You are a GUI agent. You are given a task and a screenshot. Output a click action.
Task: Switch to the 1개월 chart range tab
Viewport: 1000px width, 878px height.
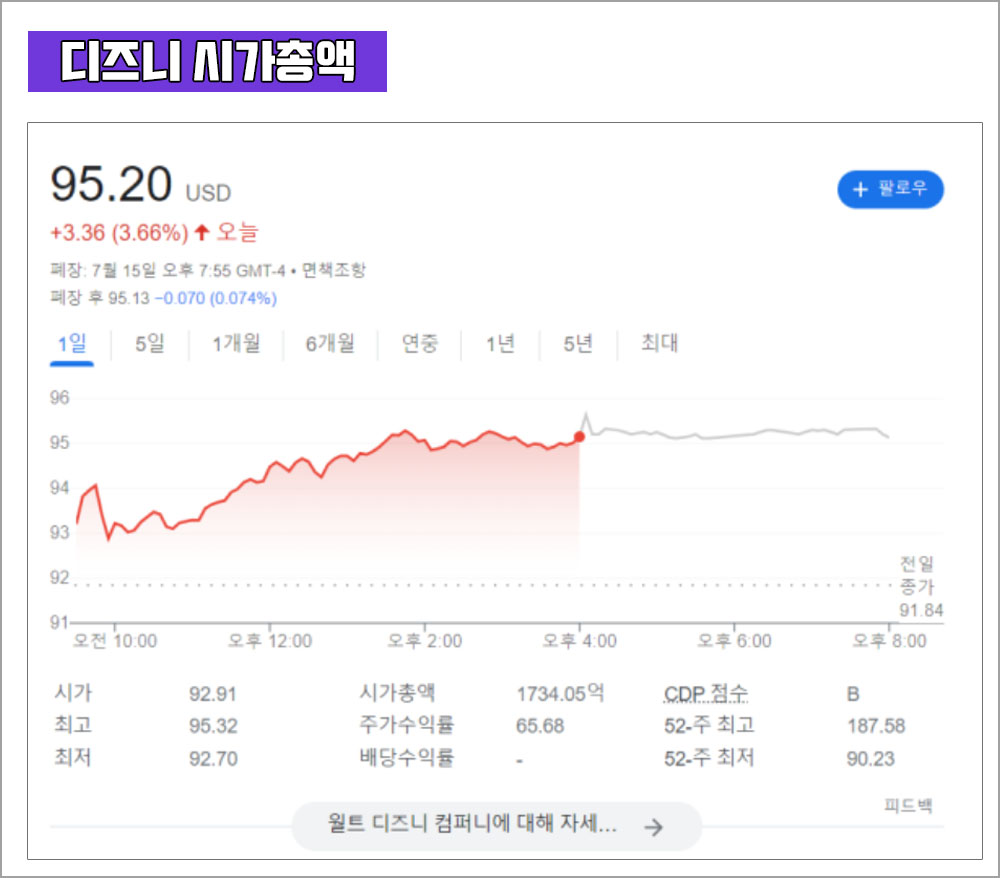(236, 344)
